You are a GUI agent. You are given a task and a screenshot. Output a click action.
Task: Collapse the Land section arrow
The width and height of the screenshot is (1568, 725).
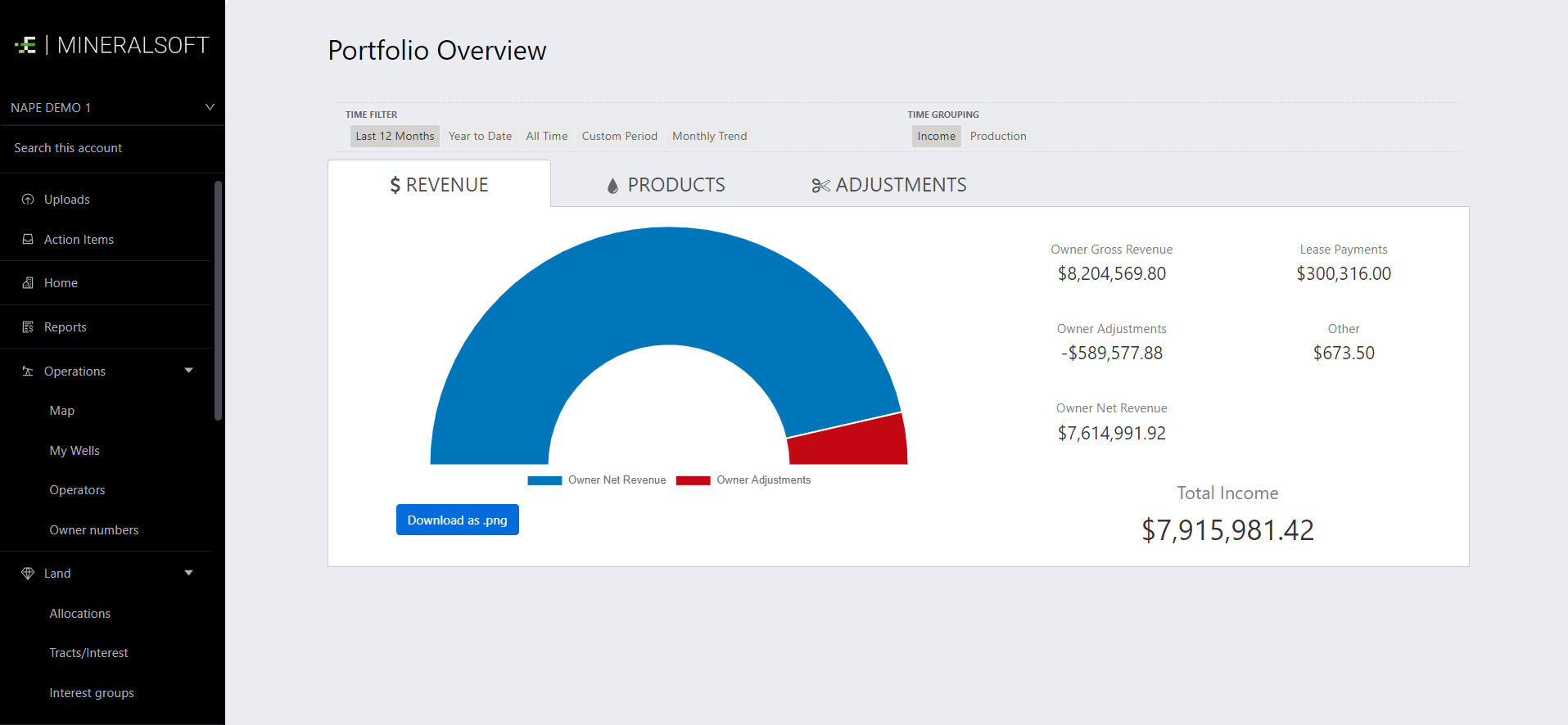(x=189, y=573)
